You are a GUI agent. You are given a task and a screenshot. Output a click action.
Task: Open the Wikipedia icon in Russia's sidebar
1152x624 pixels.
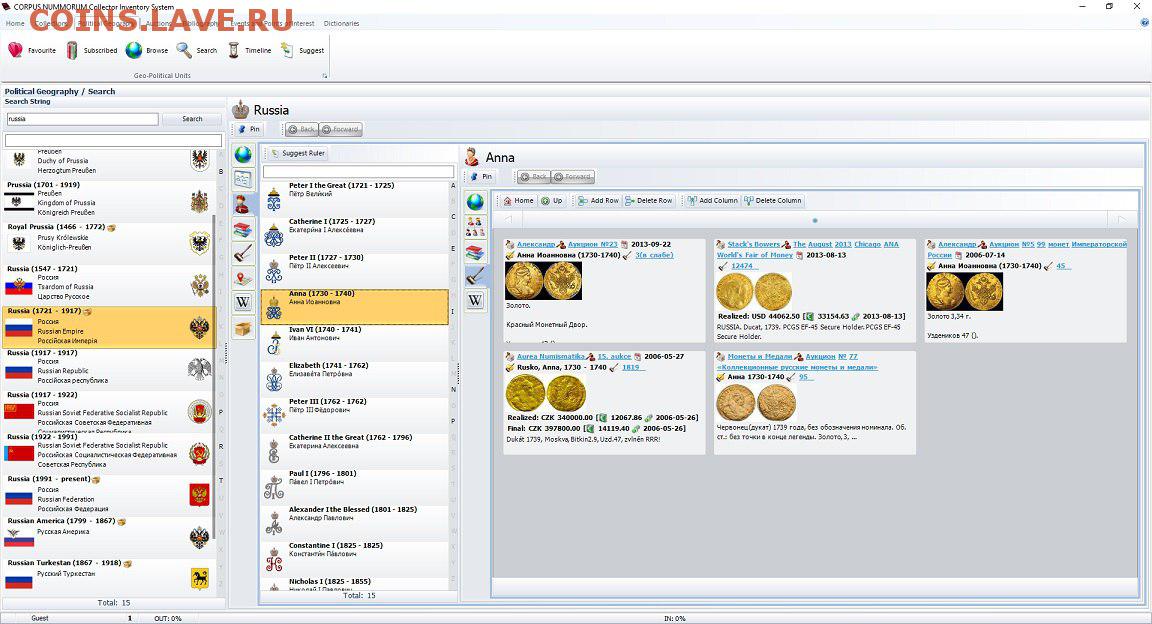coord(243,302)
